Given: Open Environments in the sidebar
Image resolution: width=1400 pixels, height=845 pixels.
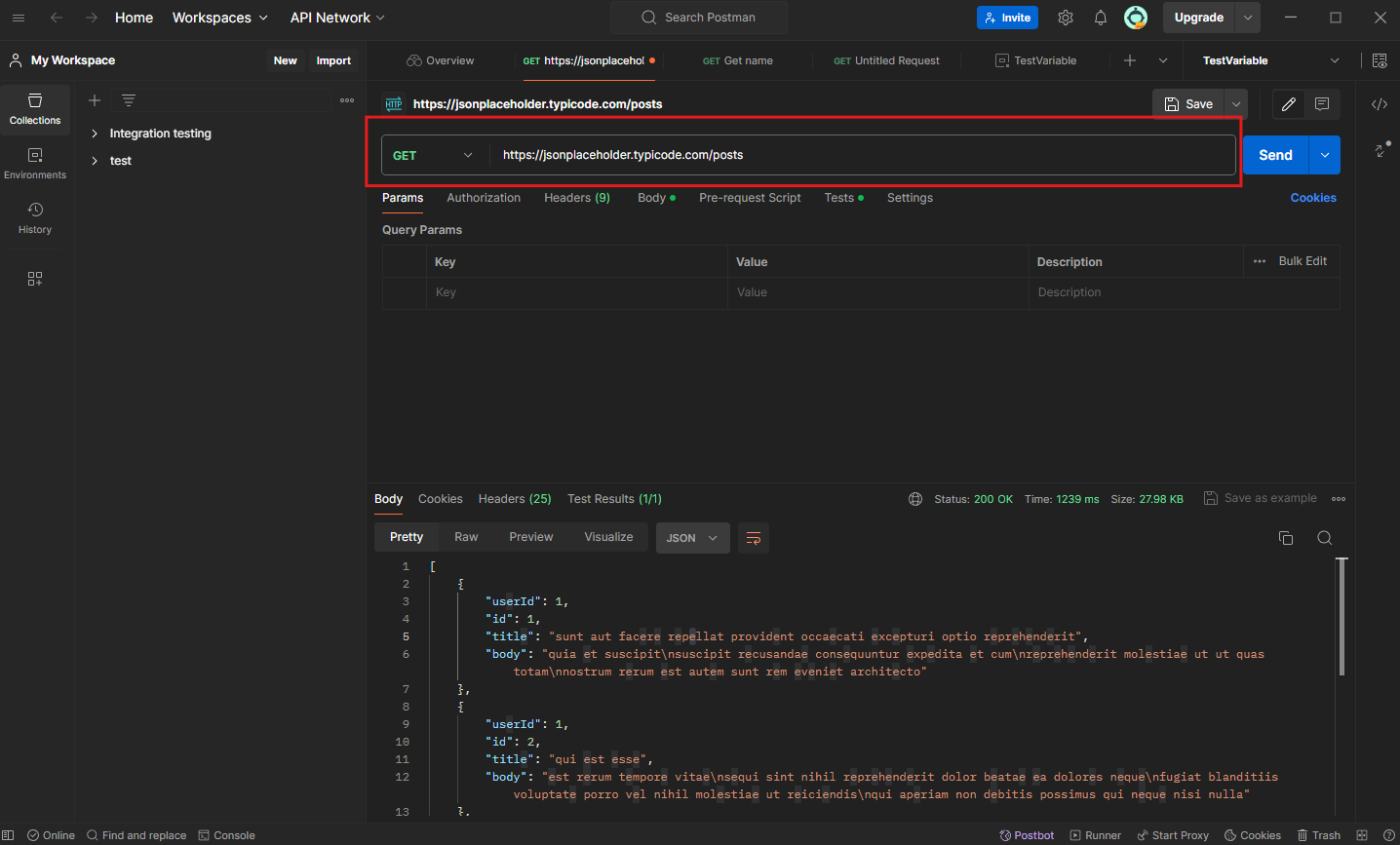Looking at the screenshot, I should 35,164.
